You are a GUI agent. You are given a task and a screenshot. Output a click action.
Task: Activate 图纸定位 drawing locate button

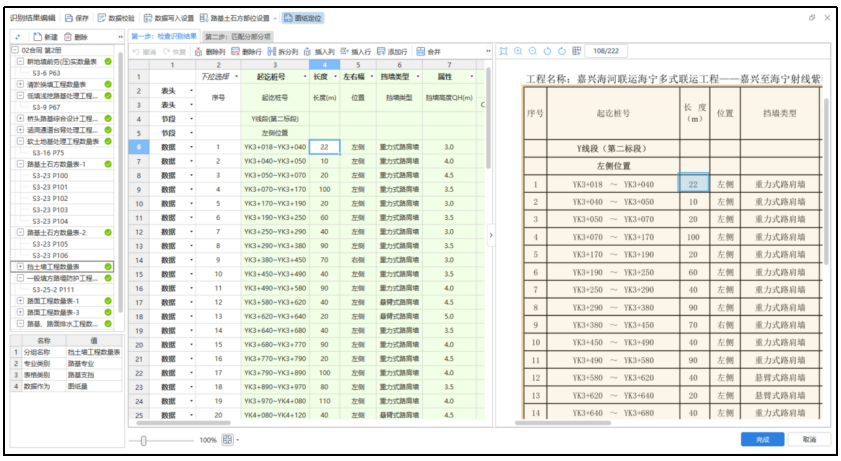pos(301,18)
